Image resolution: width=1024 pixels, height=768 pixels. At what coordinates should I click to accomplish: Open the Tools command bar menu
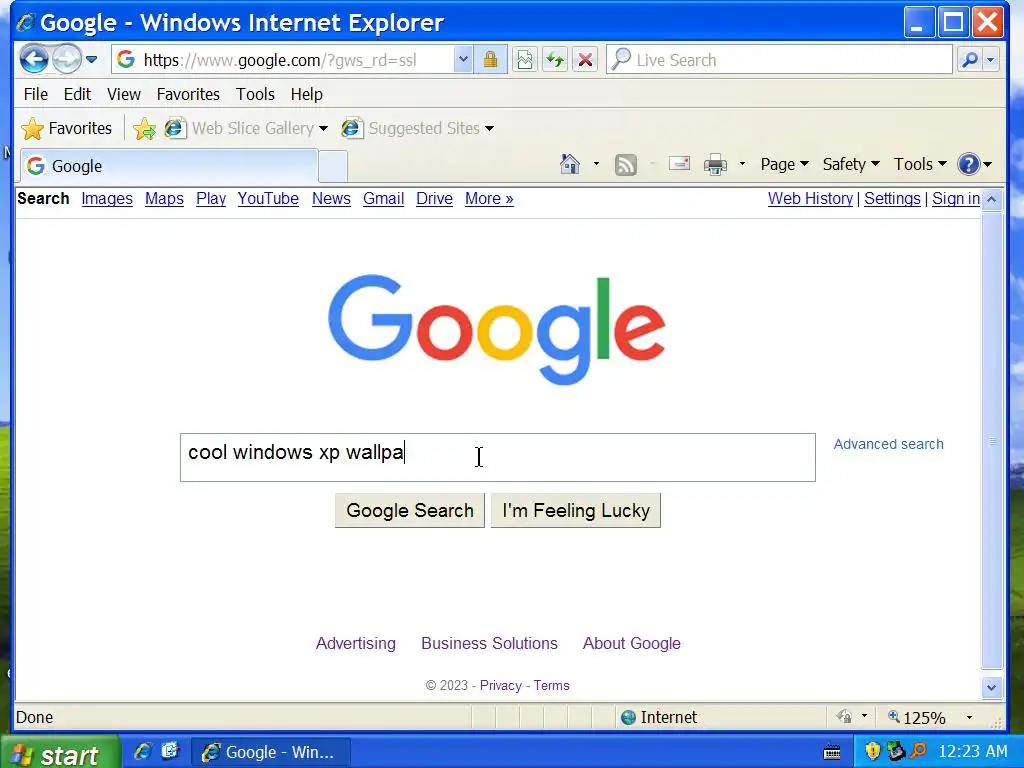(x=920, y=164)
